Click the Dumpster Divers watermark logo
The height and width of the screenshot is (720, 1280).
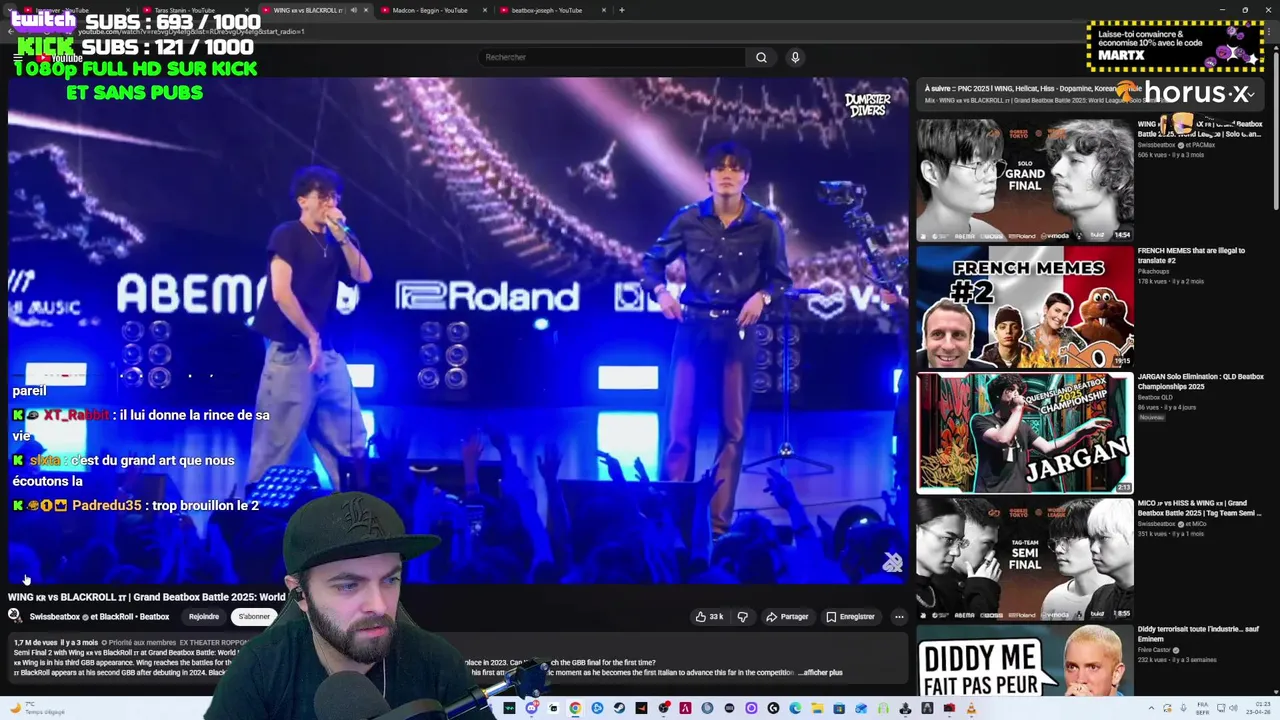point(866,105)
